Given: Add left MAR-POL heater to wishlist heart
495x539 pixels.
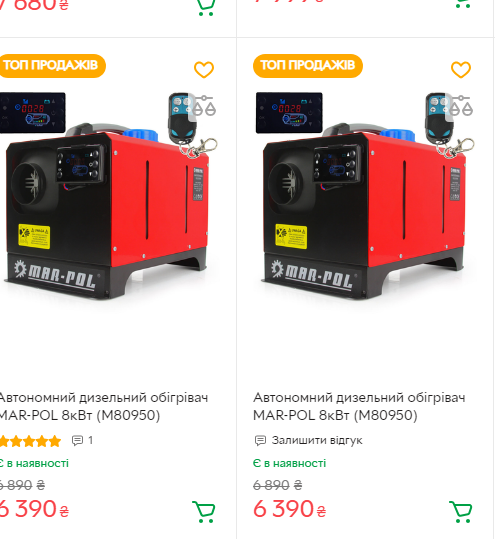Looking at the screenshot, I should [x=204, y=70].
